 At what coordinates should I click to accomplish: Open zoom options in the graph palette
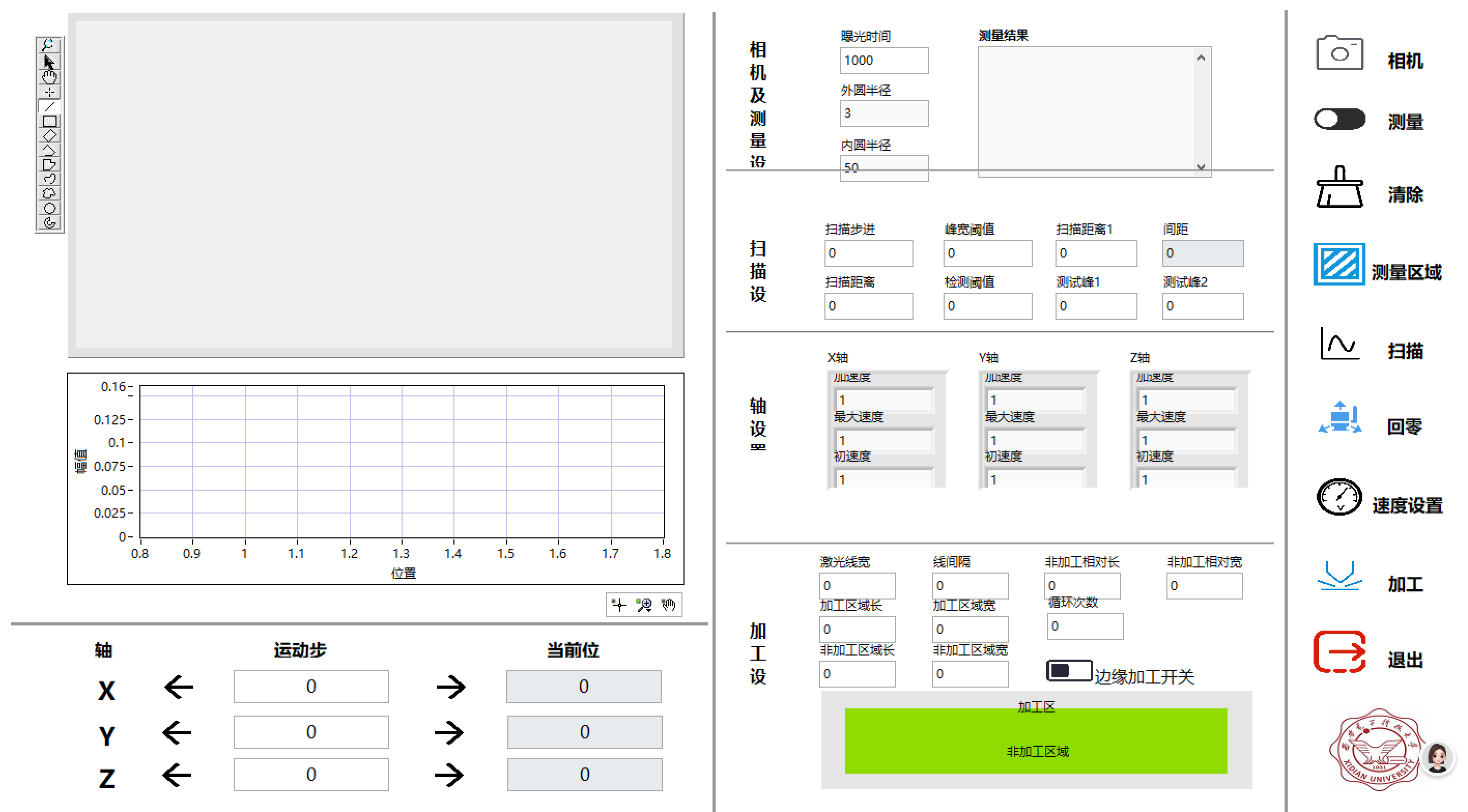point(644,605)
